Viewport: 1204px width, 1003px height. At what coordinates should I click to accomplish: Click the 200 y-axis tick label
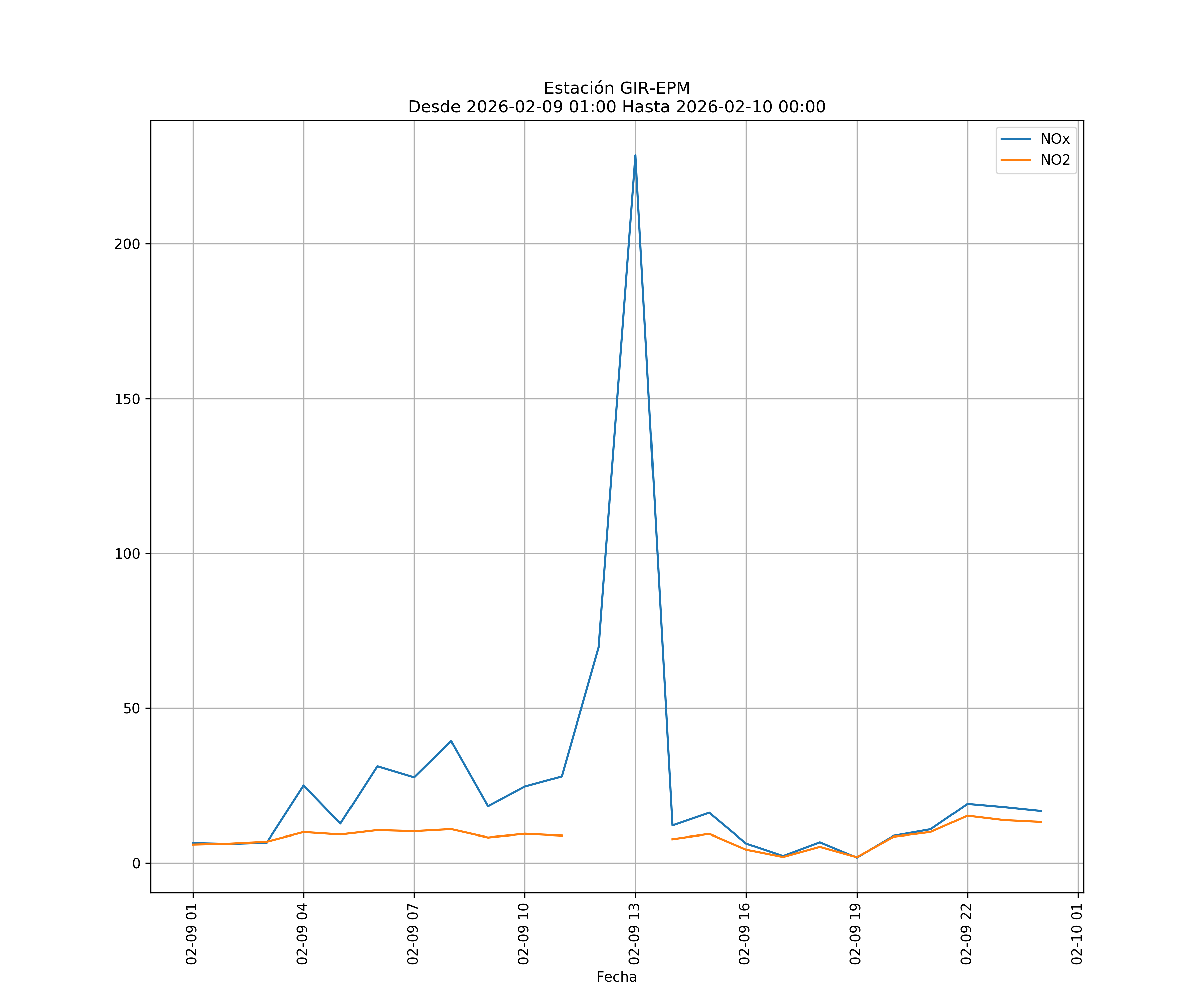[x=127, y=244]
